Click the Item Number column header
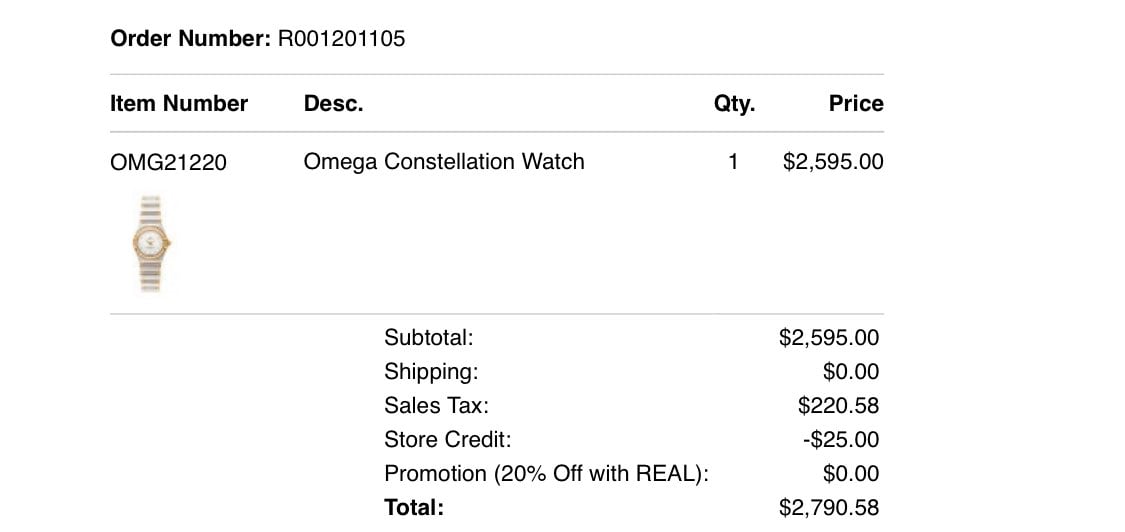1125x532 pixels. (x=179, y=103)
